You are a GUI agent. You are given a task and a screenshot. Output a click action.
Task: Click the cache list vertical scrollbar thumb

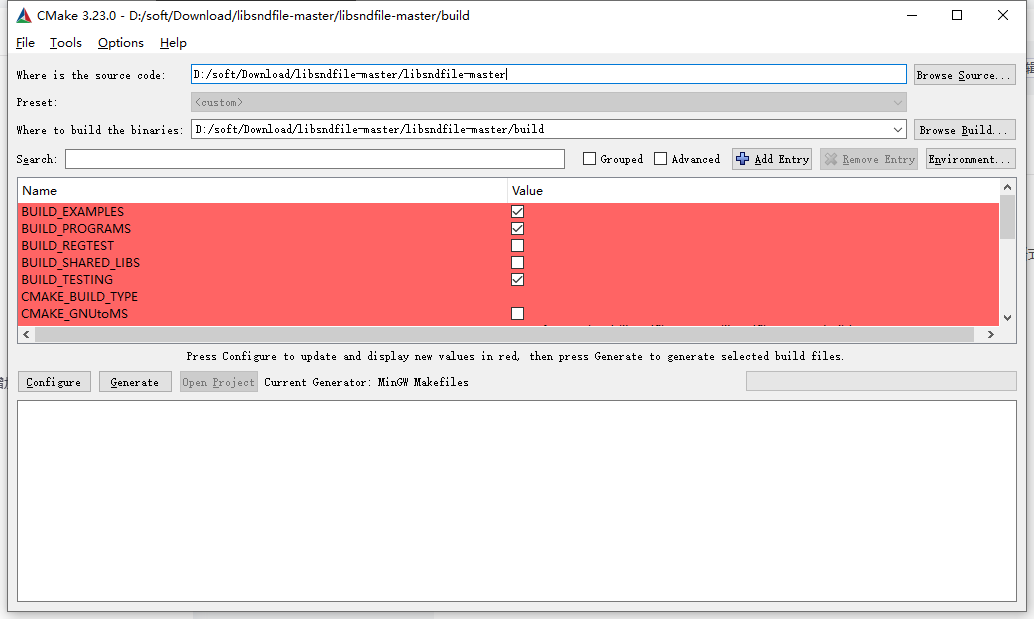click(1008, 218)
